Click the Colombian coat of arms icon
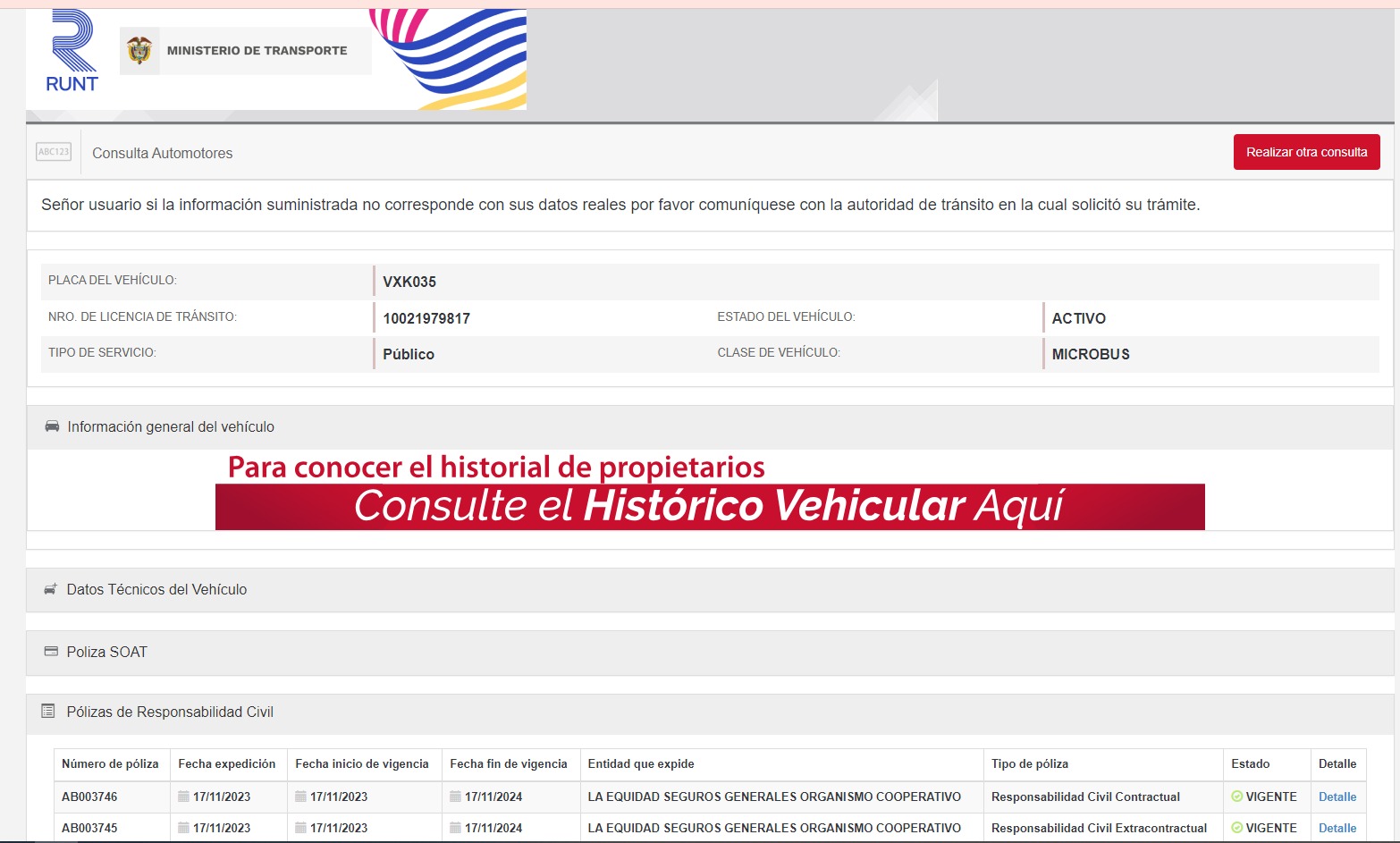 click(139, 51)
